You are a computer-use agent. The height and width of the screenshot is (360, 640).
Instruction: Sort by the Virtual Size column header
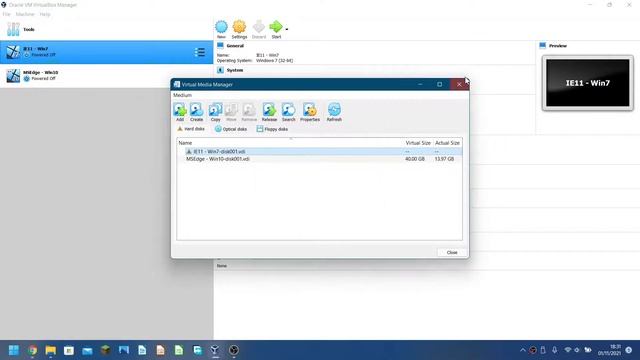coord(418,143)
